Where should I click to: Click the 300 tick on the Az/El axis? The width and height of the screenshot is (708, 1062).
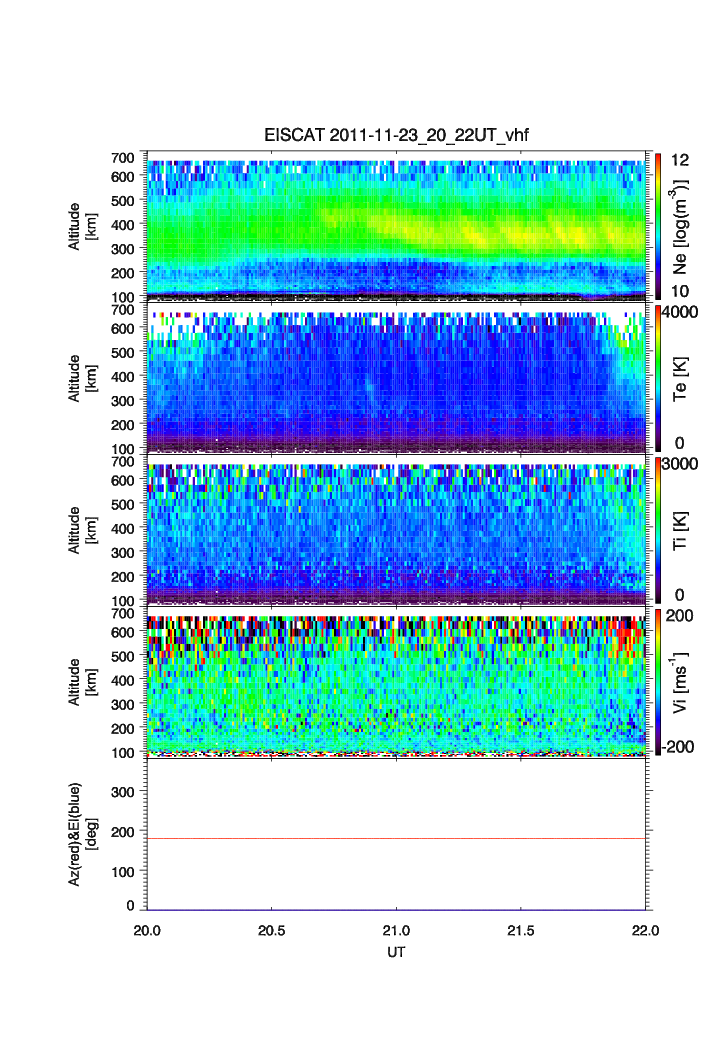pos(123,792)
